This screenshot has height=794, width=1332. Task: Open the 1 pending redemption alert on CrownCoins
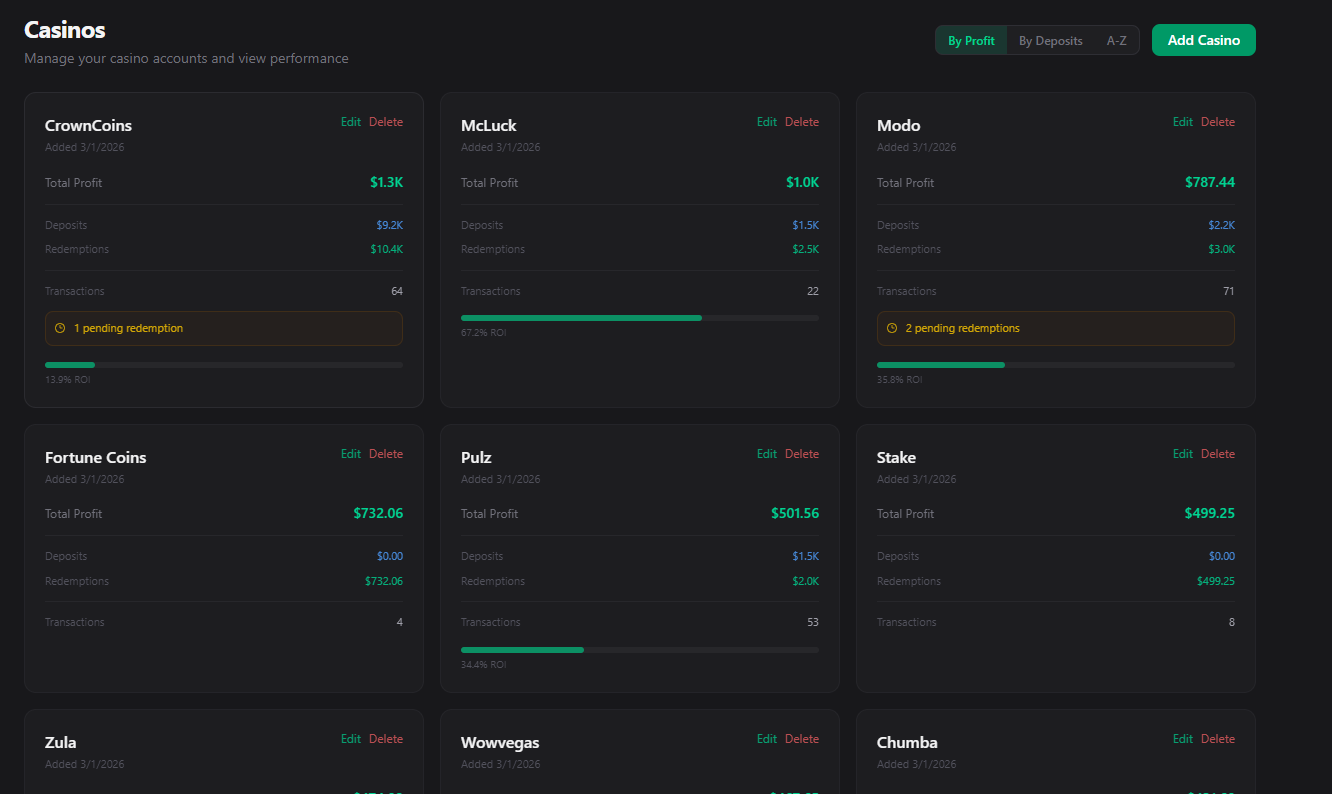[223, 328]
